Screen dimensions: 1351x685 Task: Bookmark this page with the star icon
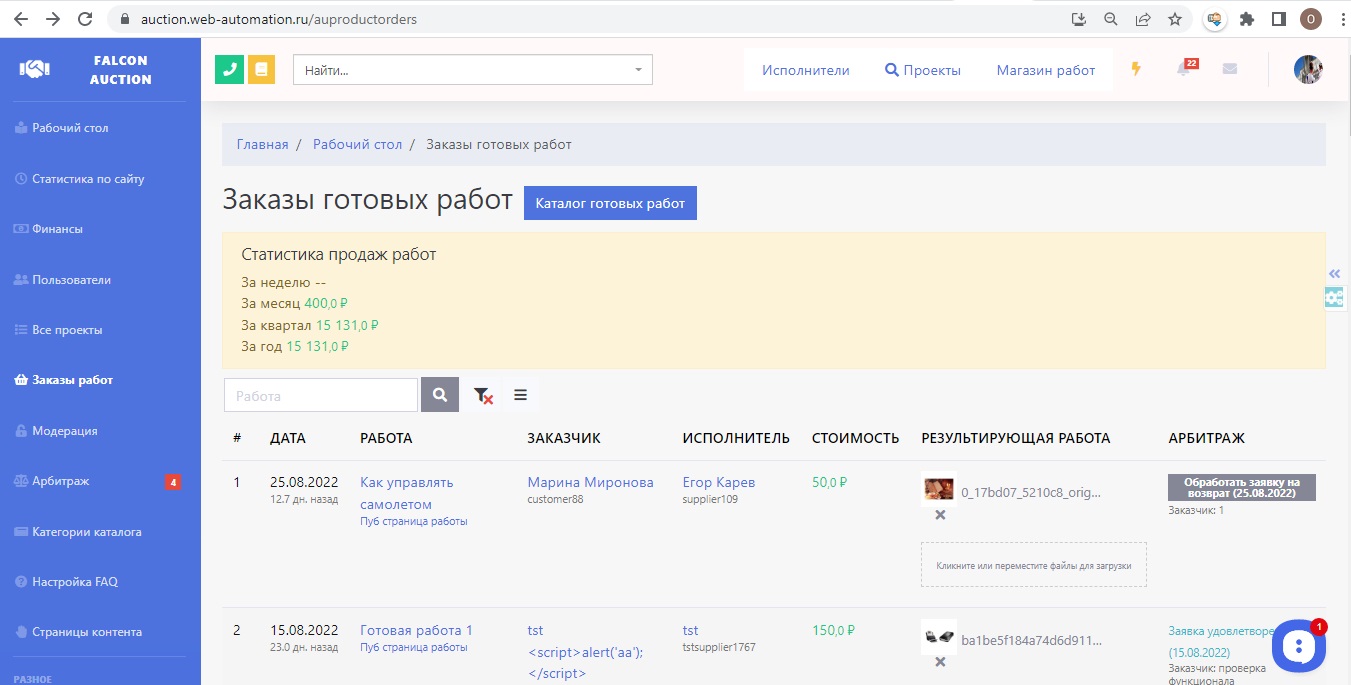point(1175,19)
